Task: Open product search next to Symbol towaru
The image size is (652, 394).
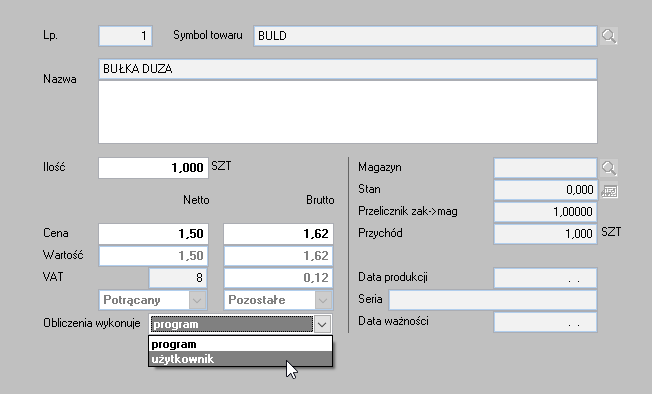Action: click(x=609, y=36)
